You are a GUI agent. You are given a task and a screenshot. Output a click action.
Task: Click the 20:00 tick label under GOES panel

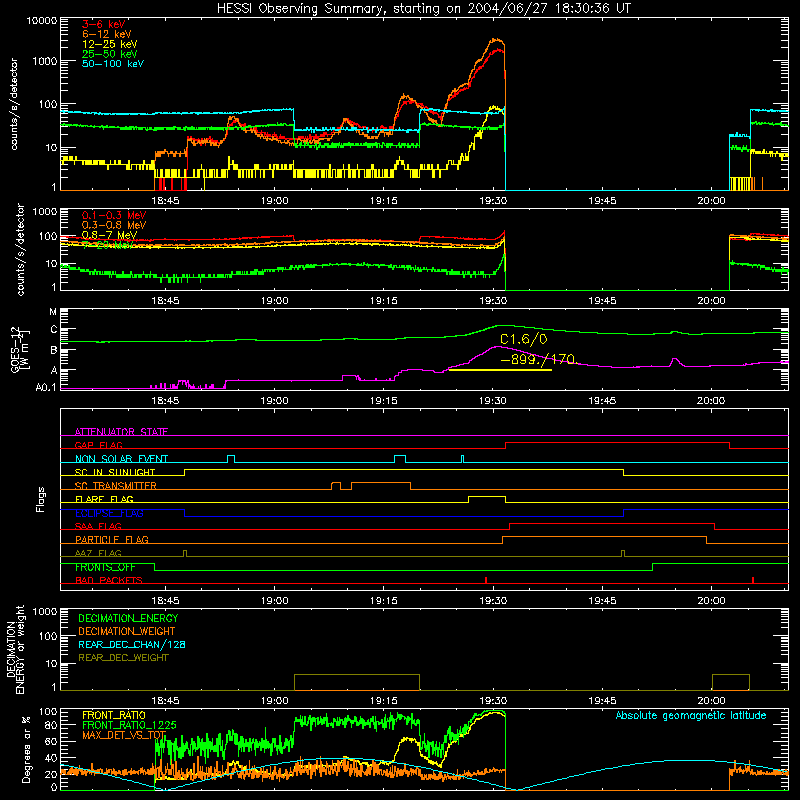coord(711,401)
